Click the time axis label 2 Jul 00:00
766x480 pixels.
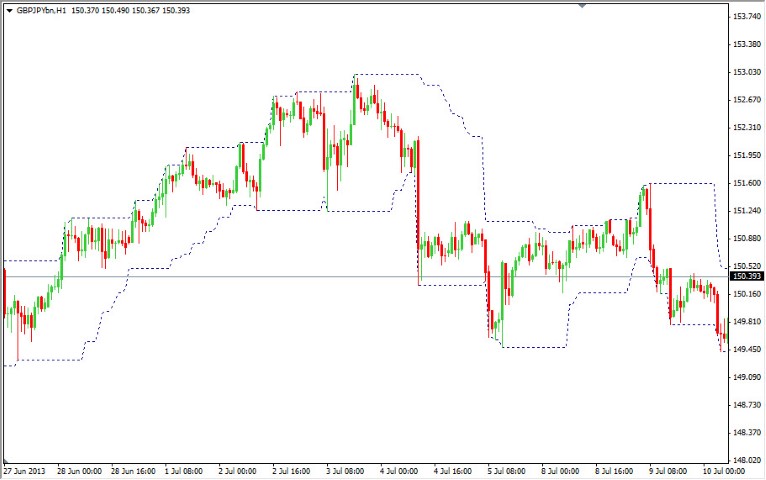pos(237,471)
